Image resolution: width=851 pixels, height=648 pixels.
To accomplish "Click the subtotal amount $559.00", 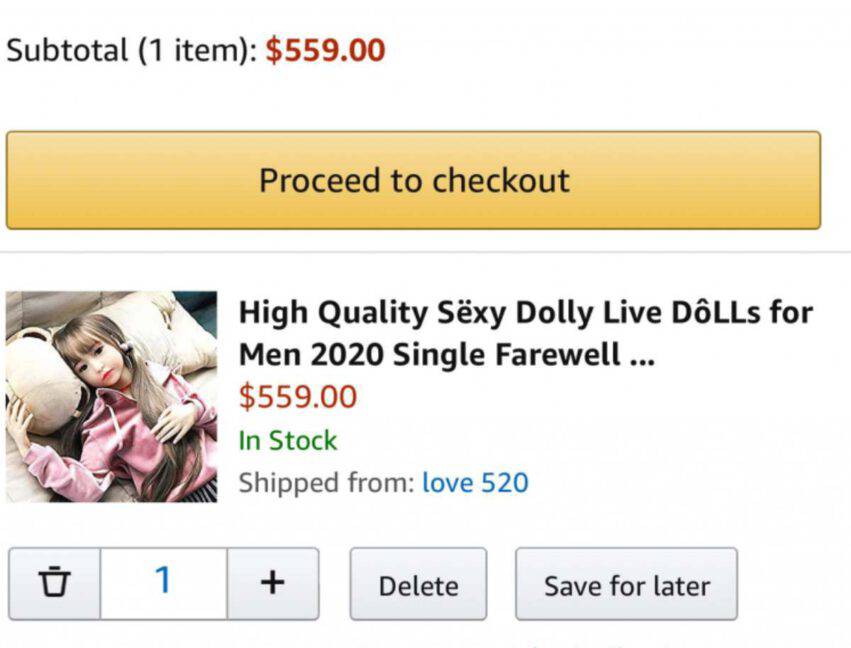I will (x=325, y=50).
